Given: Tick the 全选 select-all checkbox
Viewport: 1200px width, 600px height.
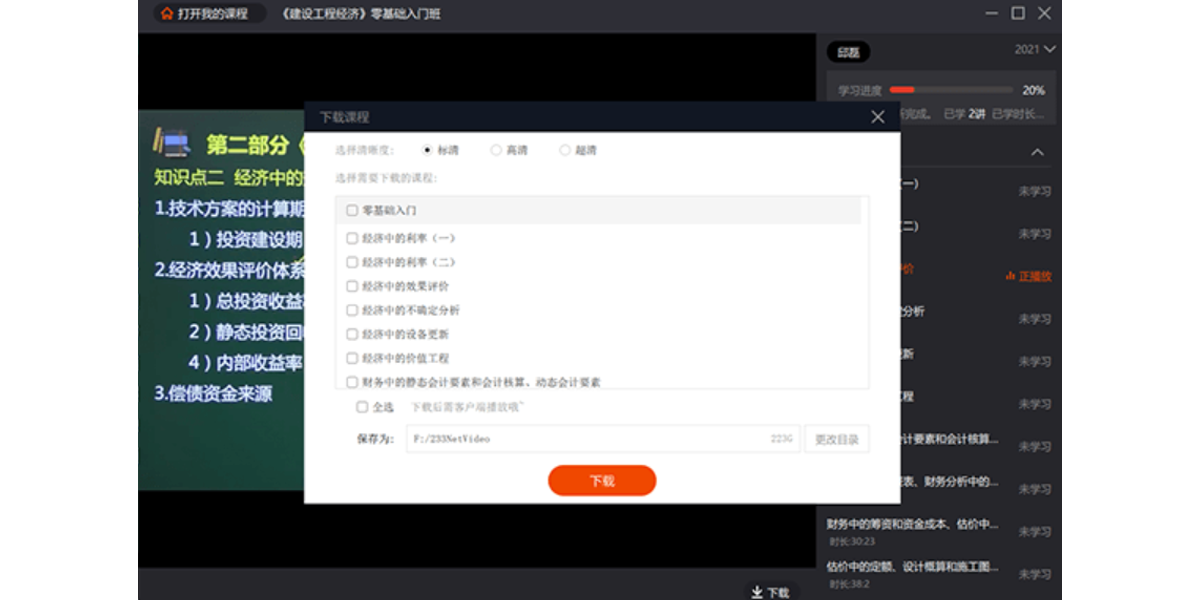Looking at the screenshot, I should coord(362,407).
